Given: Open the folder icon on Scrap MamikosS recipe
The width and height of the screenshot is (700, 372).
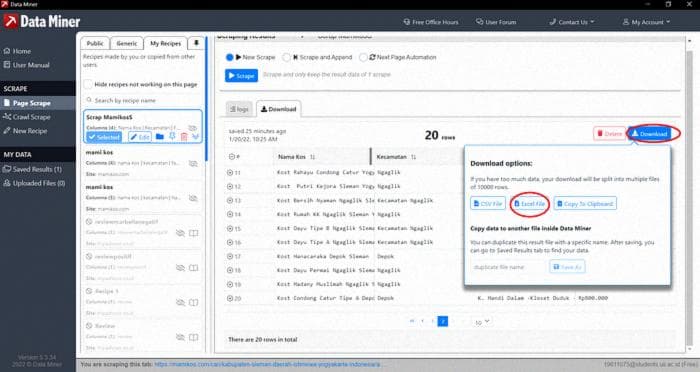Looking at the screenshot, I should (x=159, y=137).
